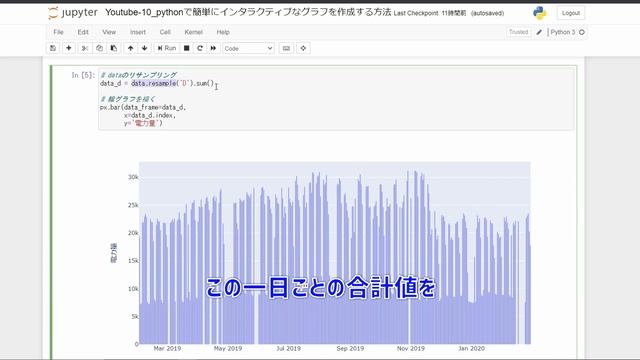Image resolution: width=640 pixels, height=360 pixels.
Task: Open the Insert menu
Action: pos(138,32)
